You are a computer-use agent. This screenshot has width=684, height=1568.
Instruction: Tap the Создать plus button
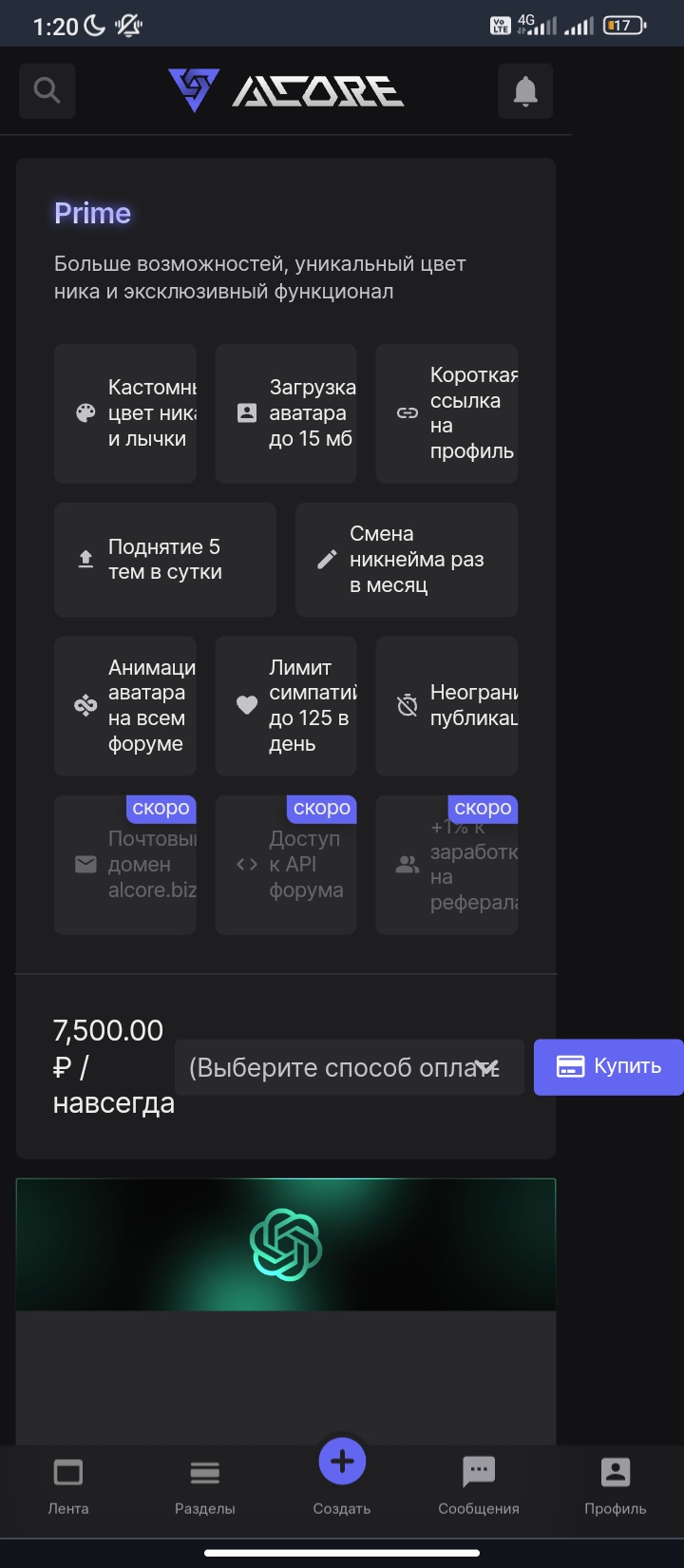342,1463
